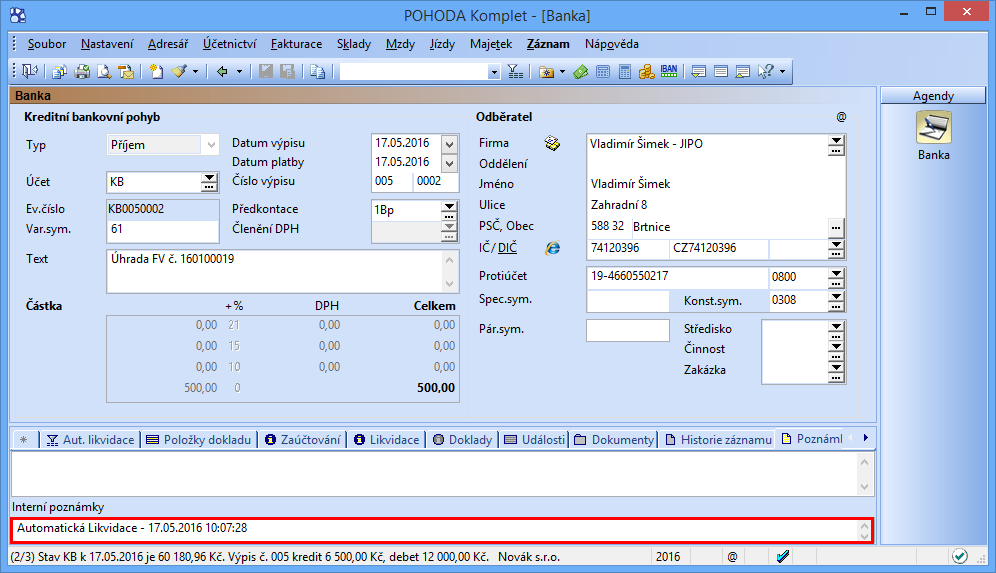Viewport: 996px width, 573px height.
Task: Click the Text field Úhrada FV
Action: pos(274,271)
